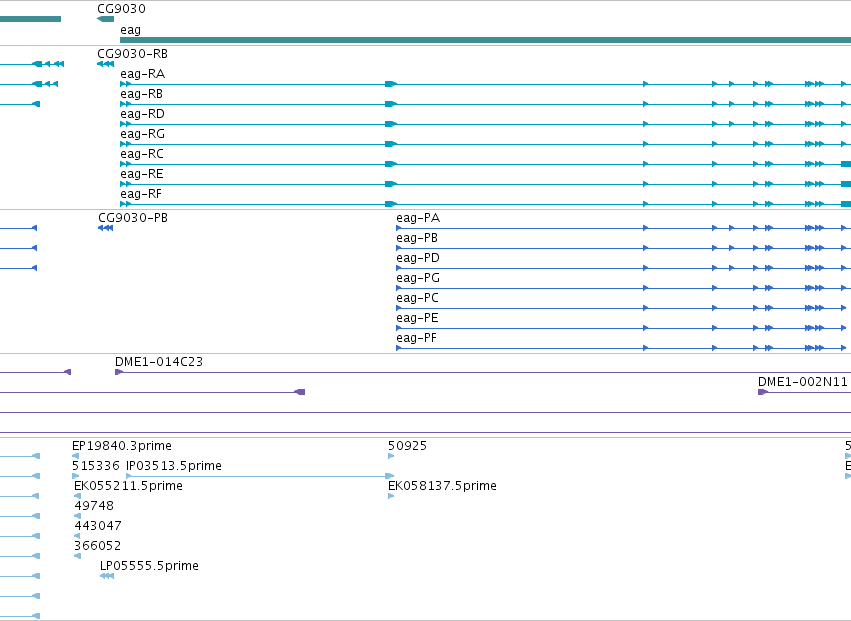Select the IP03513.5prime label
The height and width of the screenshot is (621, 851).
pos(174,466)
